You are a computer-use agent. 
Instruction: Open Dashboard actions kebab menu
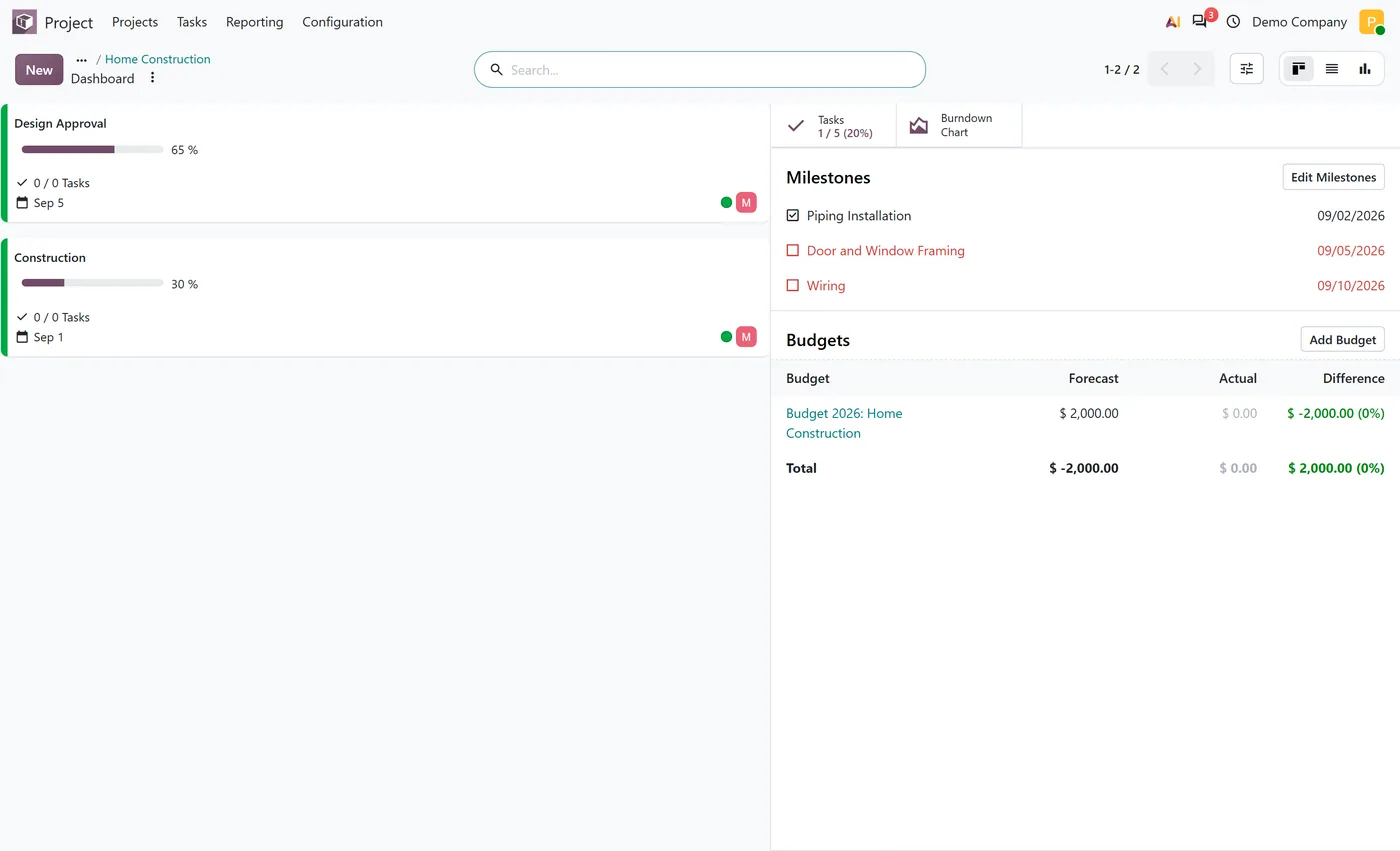pos(152,78)
